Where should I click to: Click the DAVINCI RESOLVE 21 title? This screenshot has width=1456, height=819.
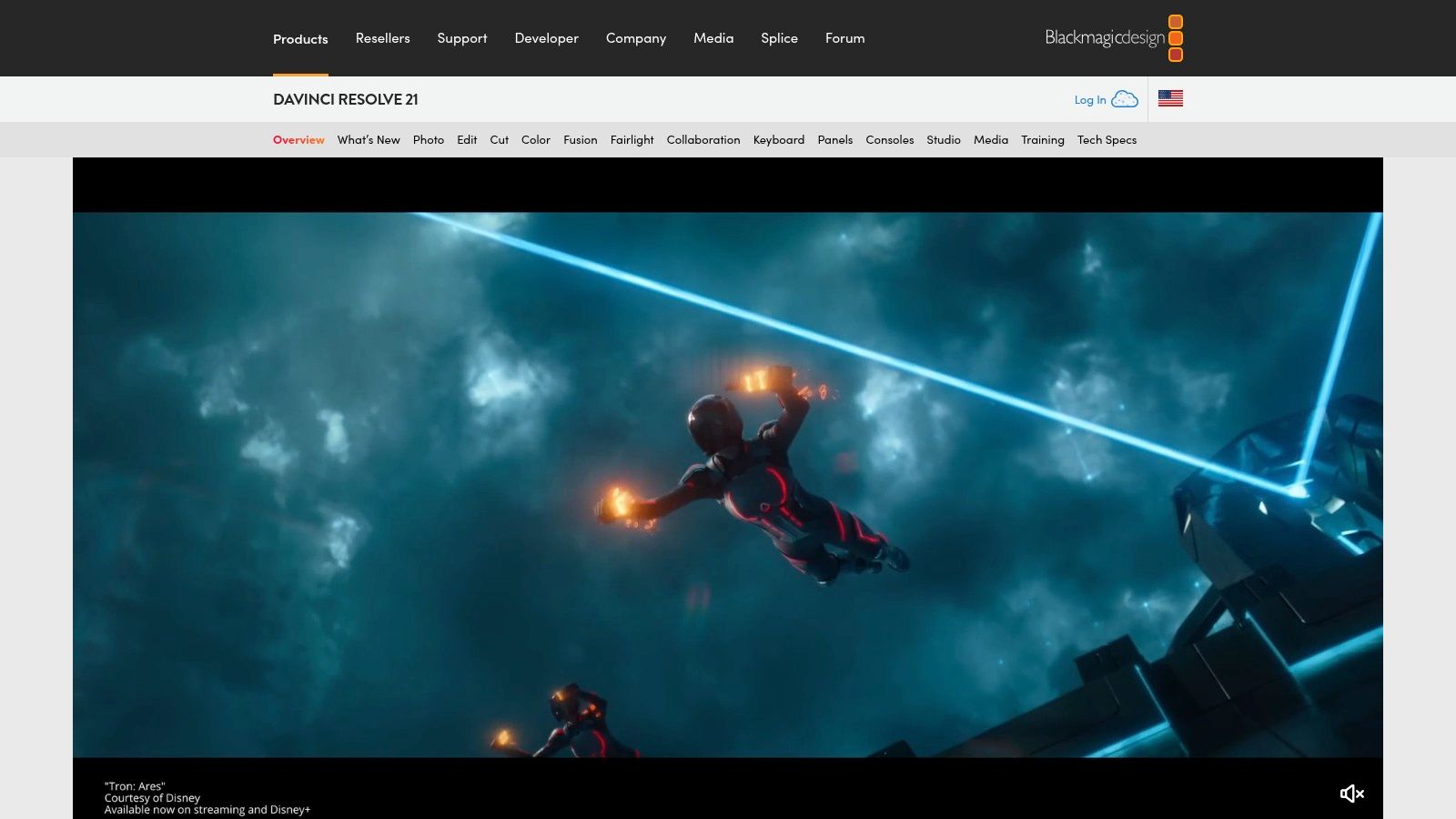pos(346,99)
